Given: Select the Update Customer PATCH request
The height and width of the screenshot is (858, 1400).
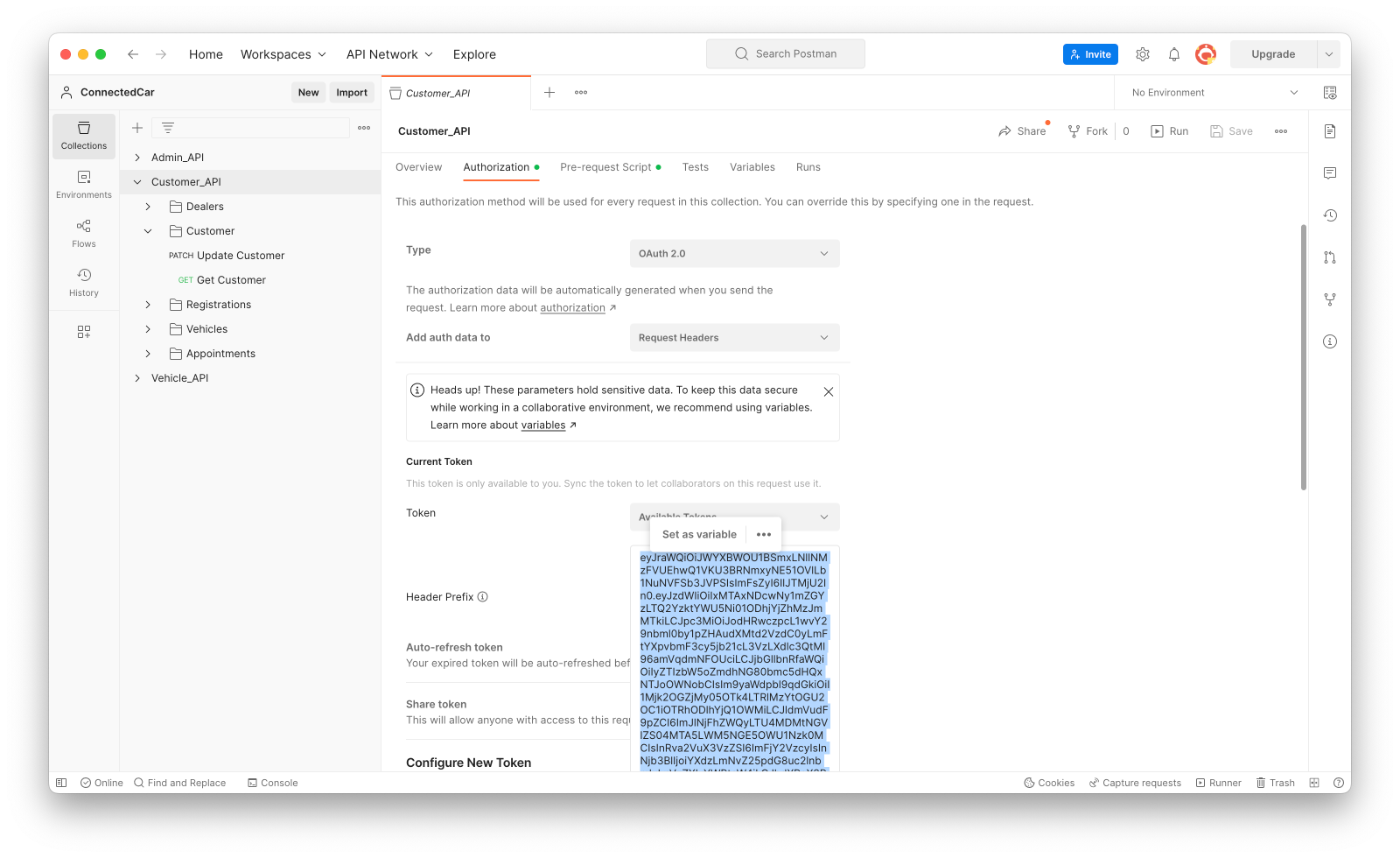Looking at the screenshot, I should [227, 256].
